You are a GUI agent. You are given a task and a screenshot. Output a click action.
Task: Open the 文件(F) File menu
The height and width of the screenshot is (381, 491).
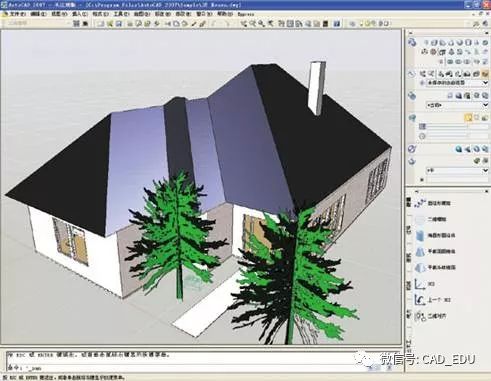pos(17,14)
